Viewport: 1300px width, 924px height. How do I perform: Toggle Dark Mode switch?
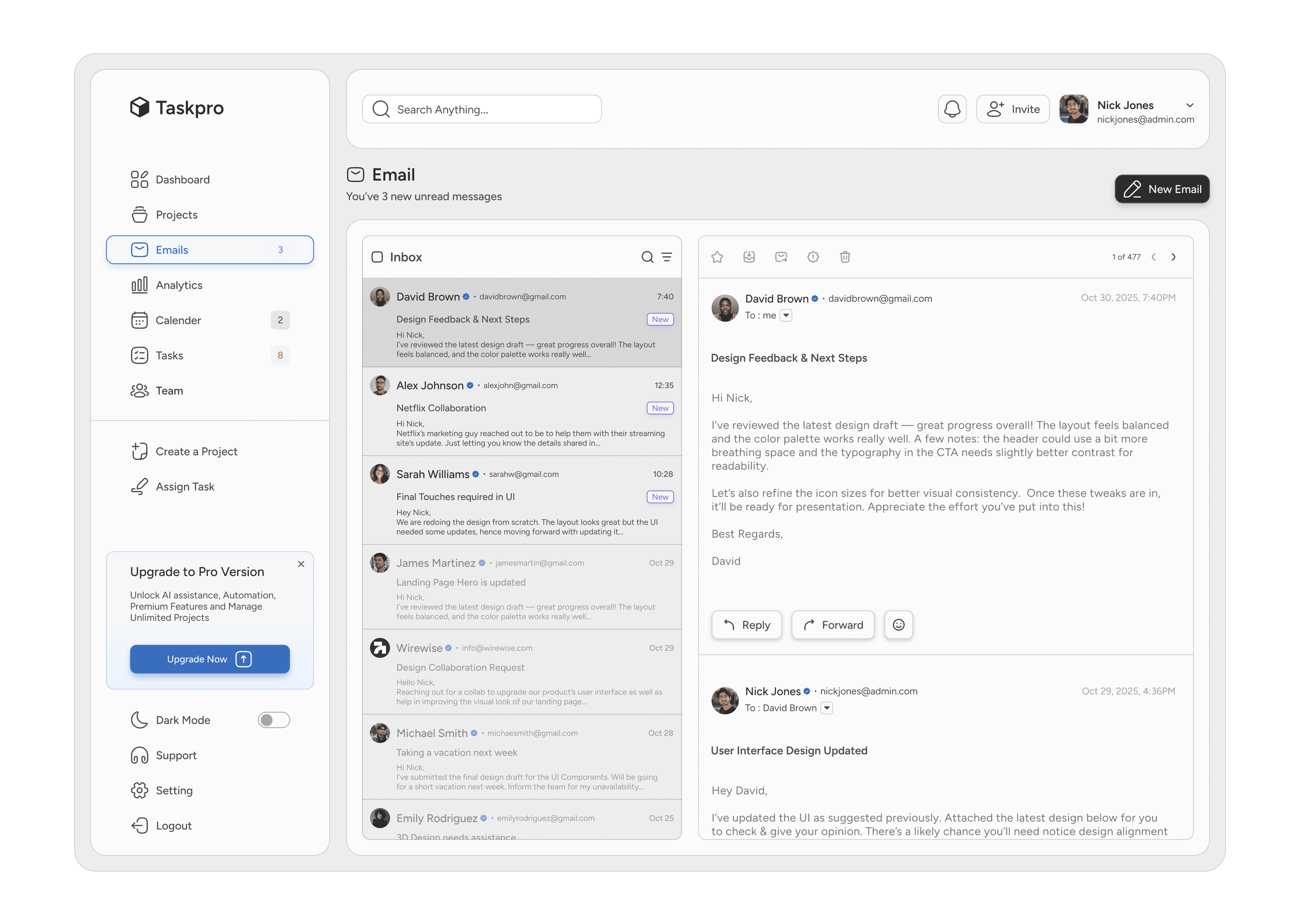[274, 720]
